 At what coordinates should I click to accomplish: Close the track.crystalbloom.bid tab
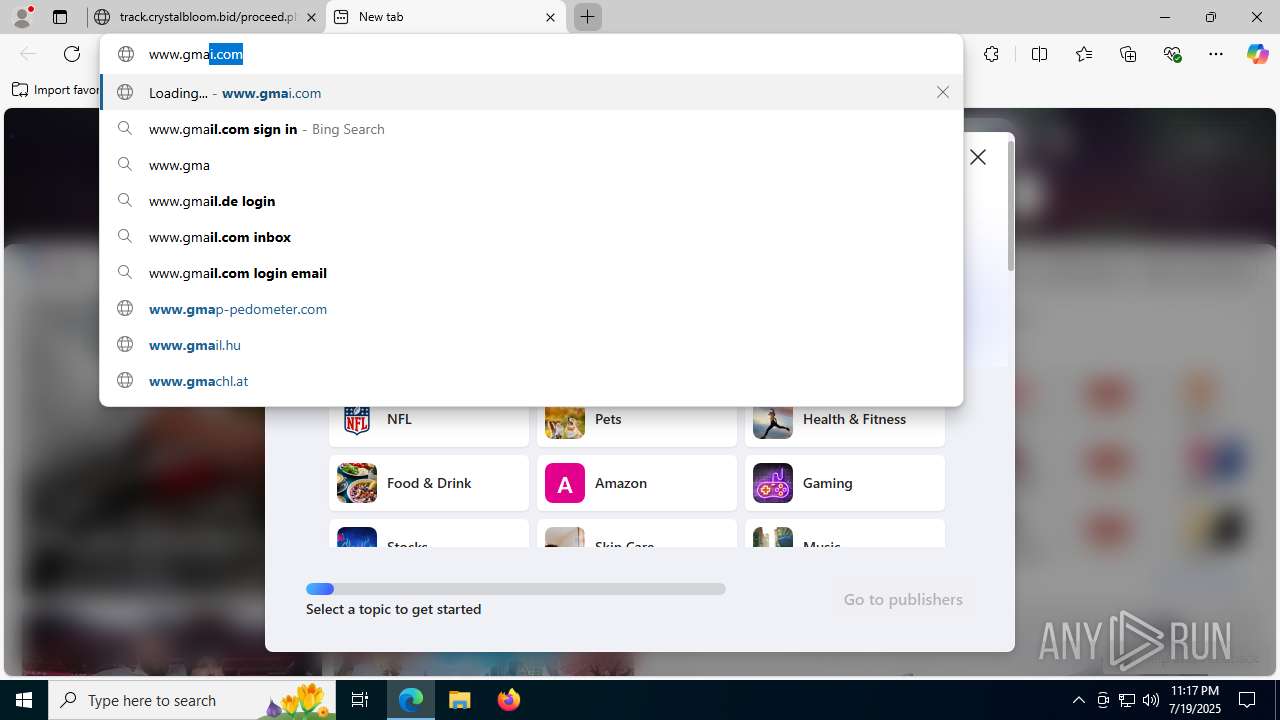(x=312, y=17)
